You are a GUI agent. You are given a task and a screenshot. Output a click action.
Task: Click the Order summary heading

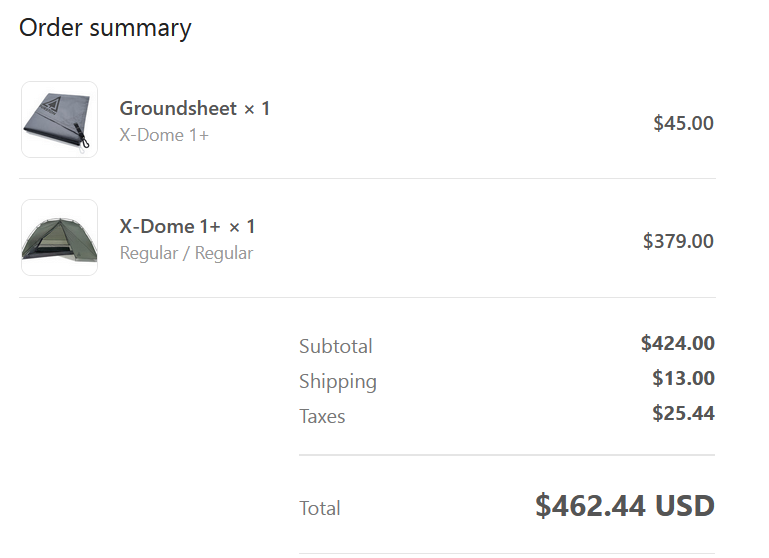pos(105,28)
